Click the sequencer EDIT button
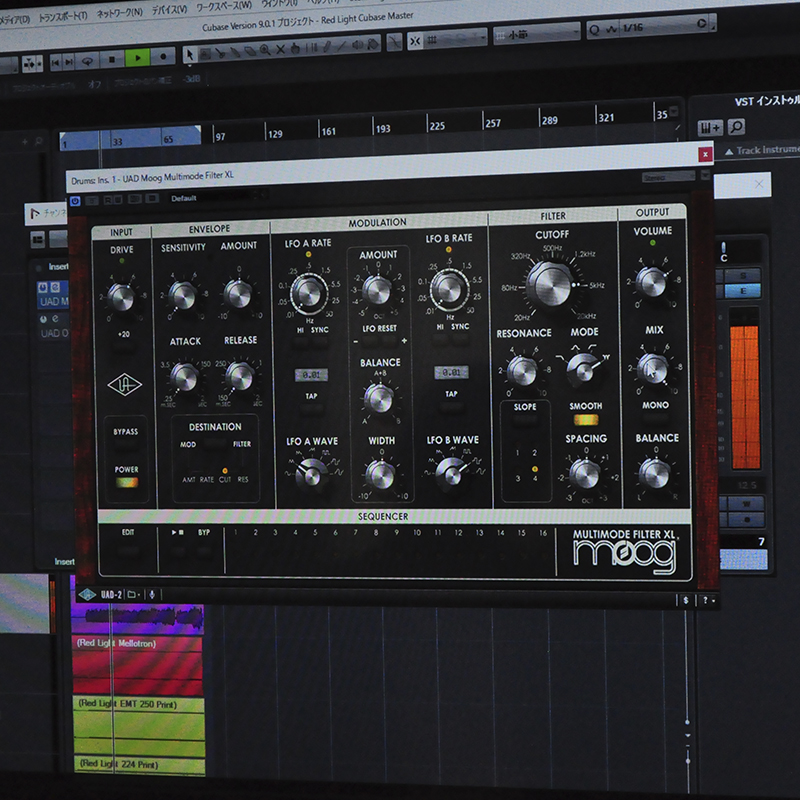Screen dimensions: 800x800 [x=128, y=550]
